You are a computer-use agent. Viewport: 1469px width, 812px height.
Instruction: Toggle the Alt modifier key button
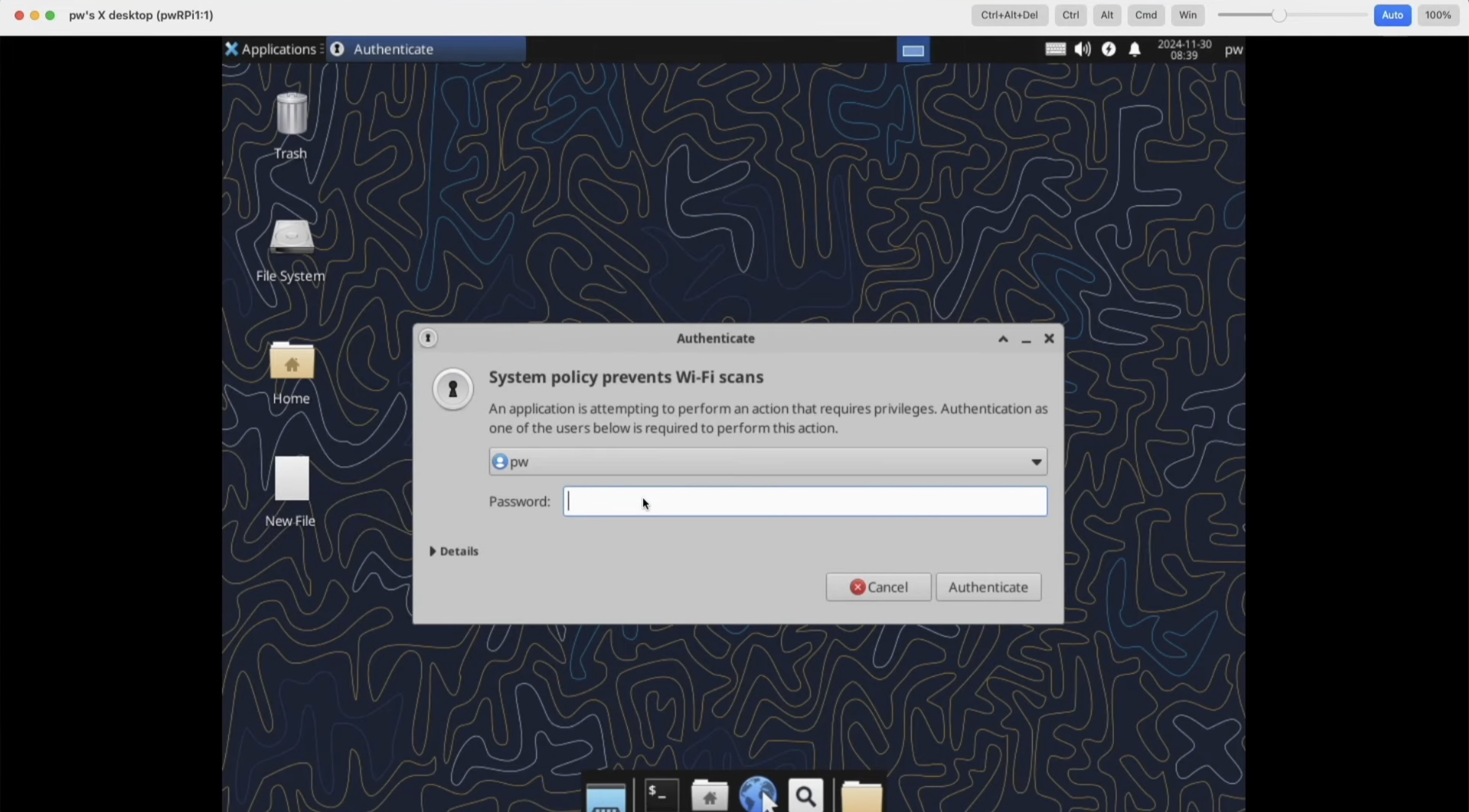[x=1107, y=15]
